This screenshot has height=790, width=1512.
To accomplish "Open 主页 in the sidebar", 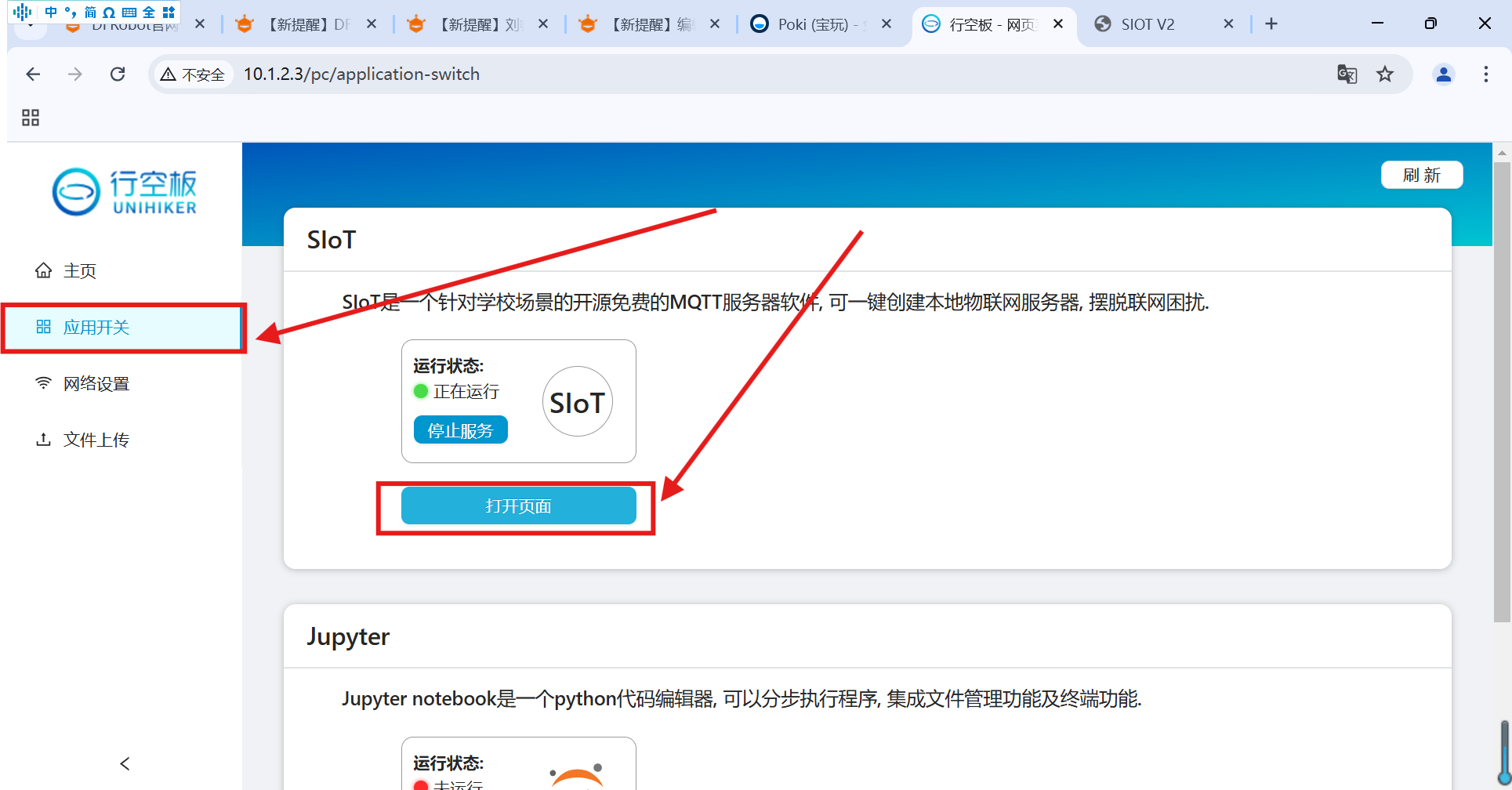I will click(x=121, y=271).
